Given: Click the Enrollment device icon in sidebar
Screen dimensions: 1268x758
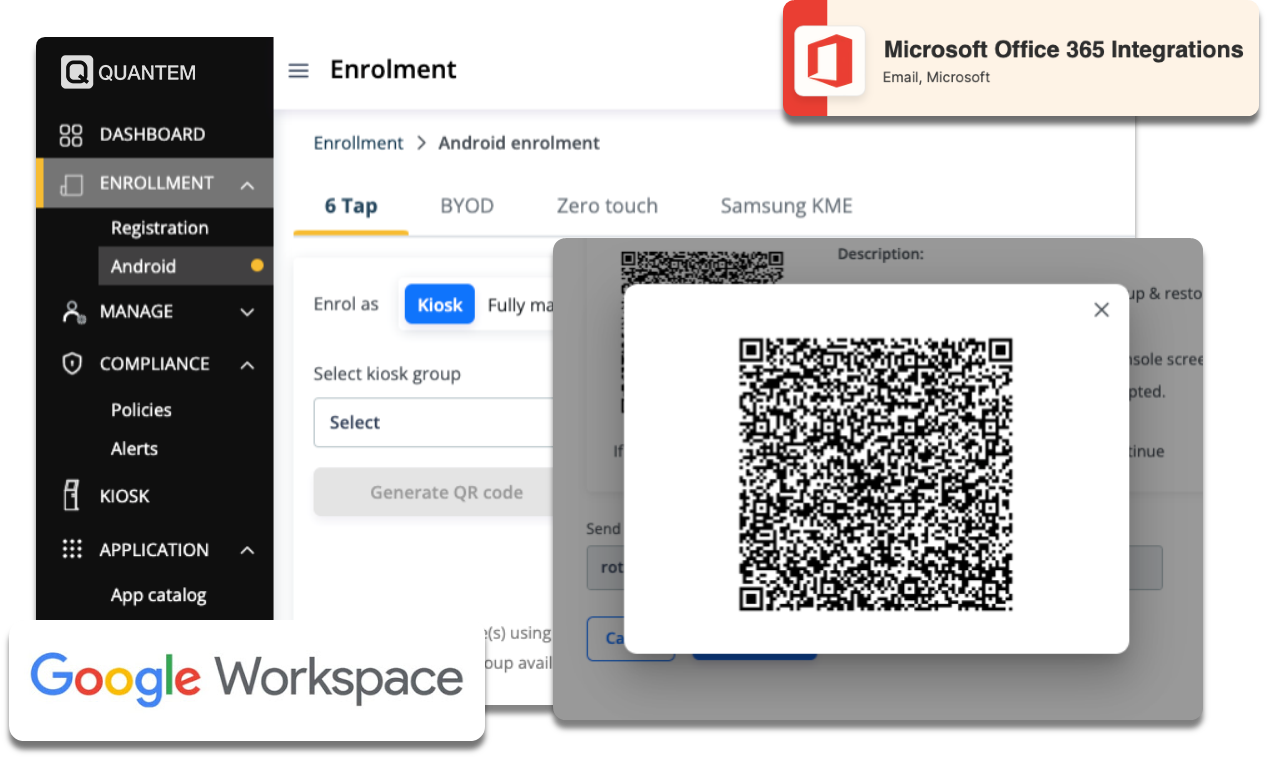Looking at the screenshot, I should (x=71, y=184).
